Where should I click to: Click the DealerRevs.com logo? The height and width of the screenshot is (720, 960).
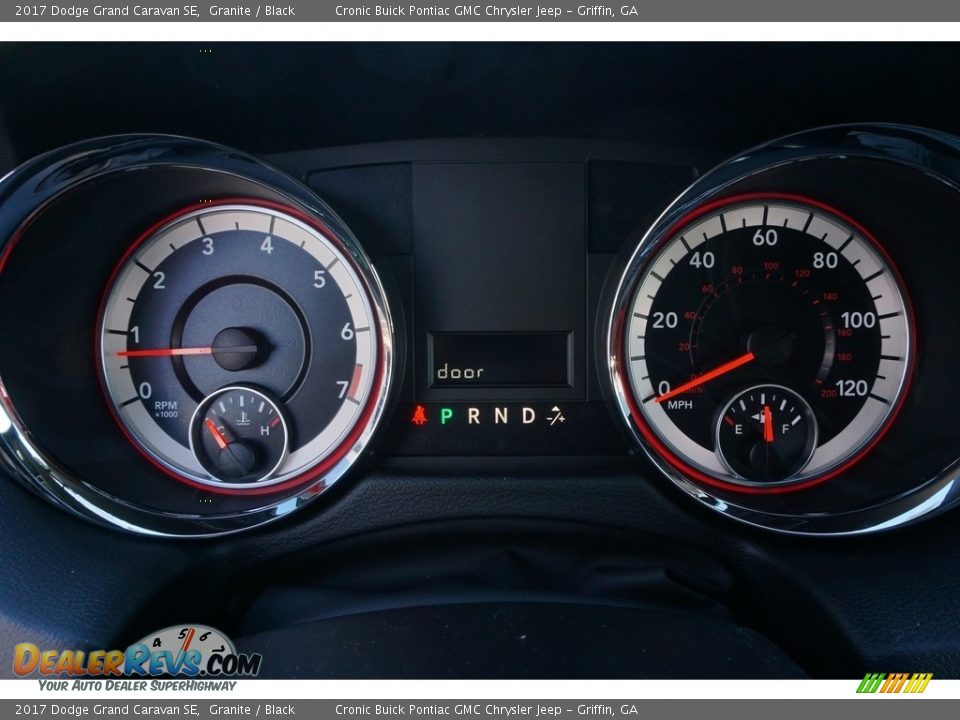(x=137, y=660)
